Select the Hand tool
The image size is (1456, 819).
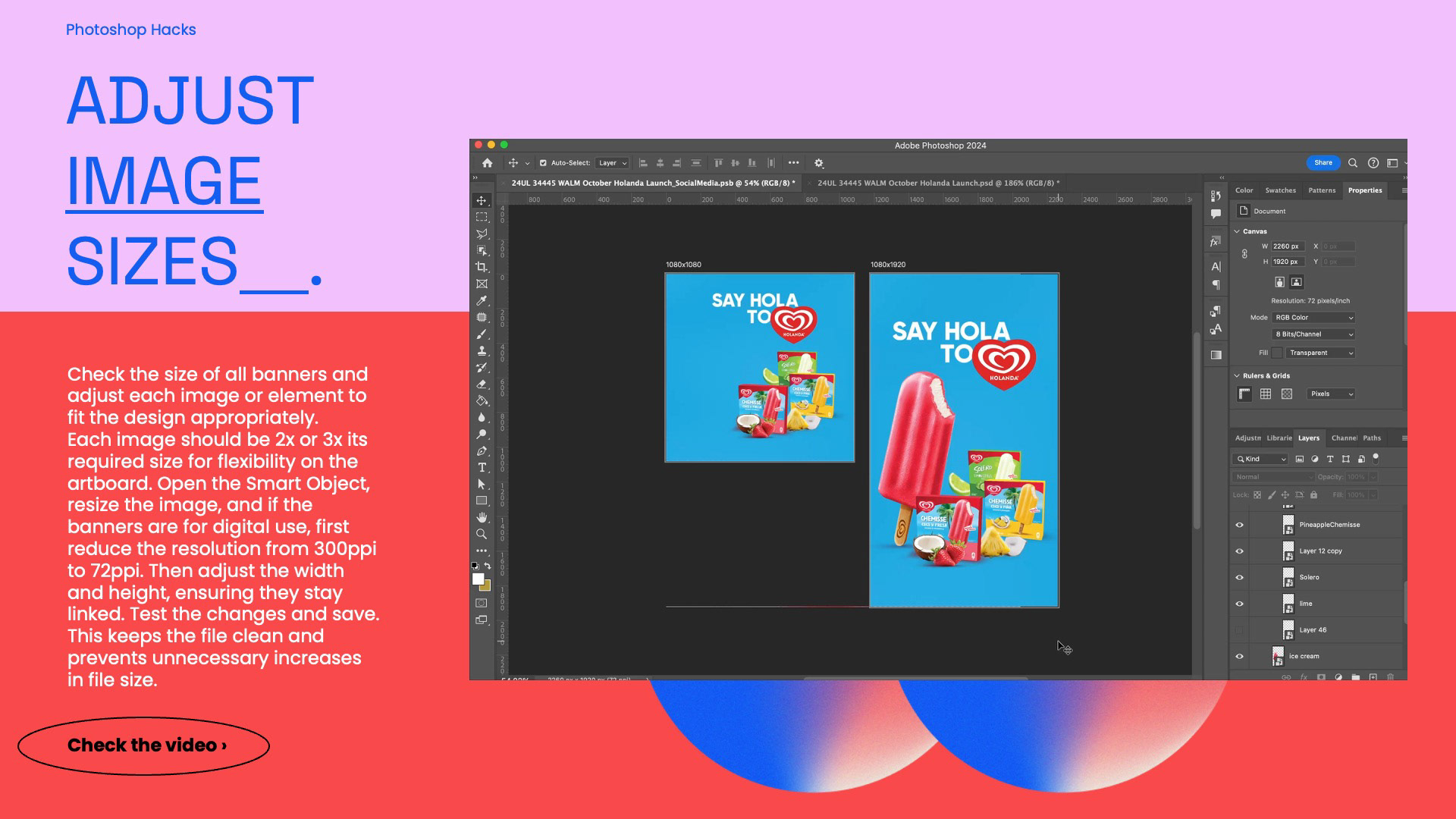click(482, 517)
